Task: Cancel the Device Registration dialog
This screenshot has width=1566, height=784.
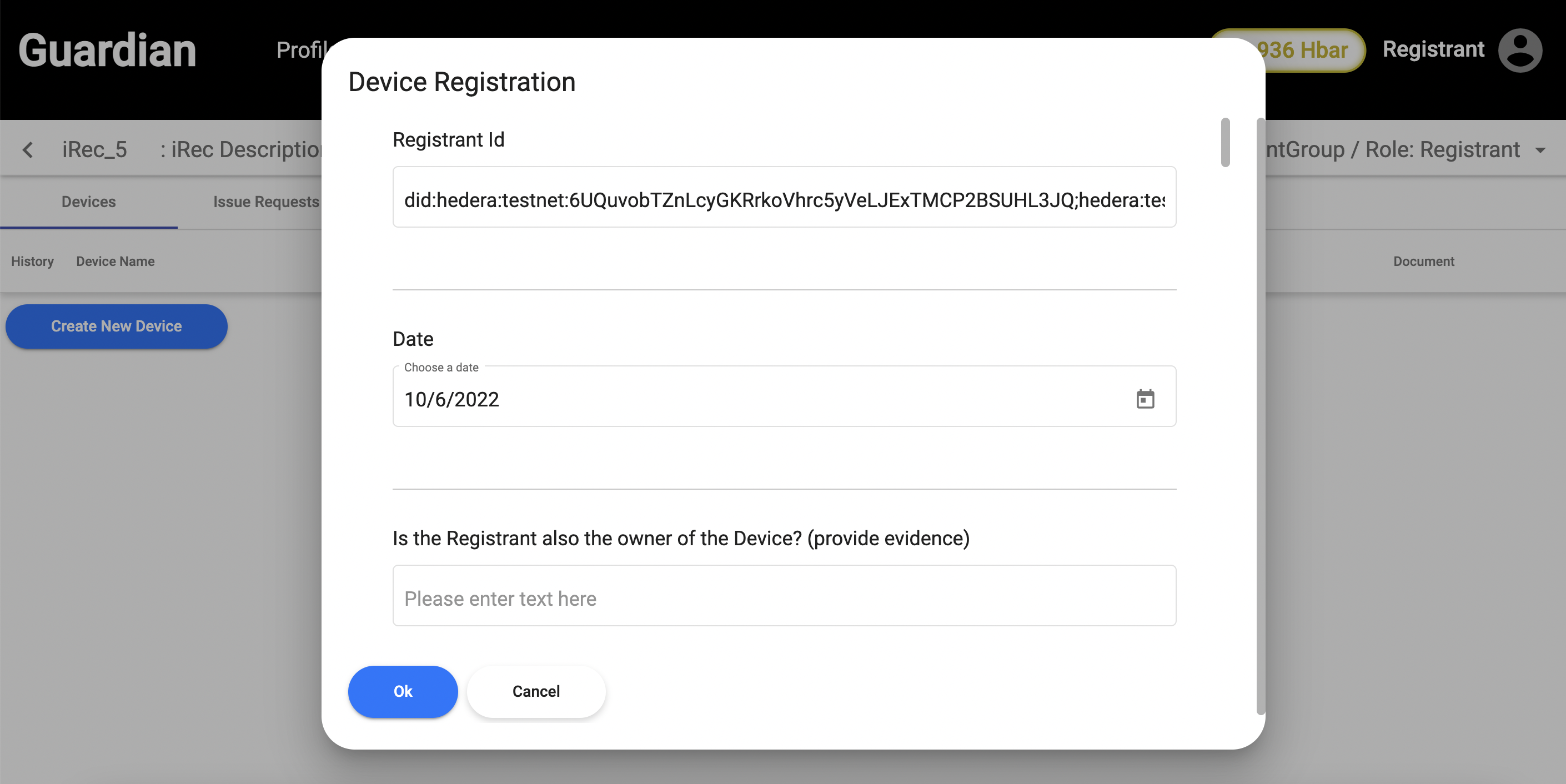Action: (x=535, y=691)
